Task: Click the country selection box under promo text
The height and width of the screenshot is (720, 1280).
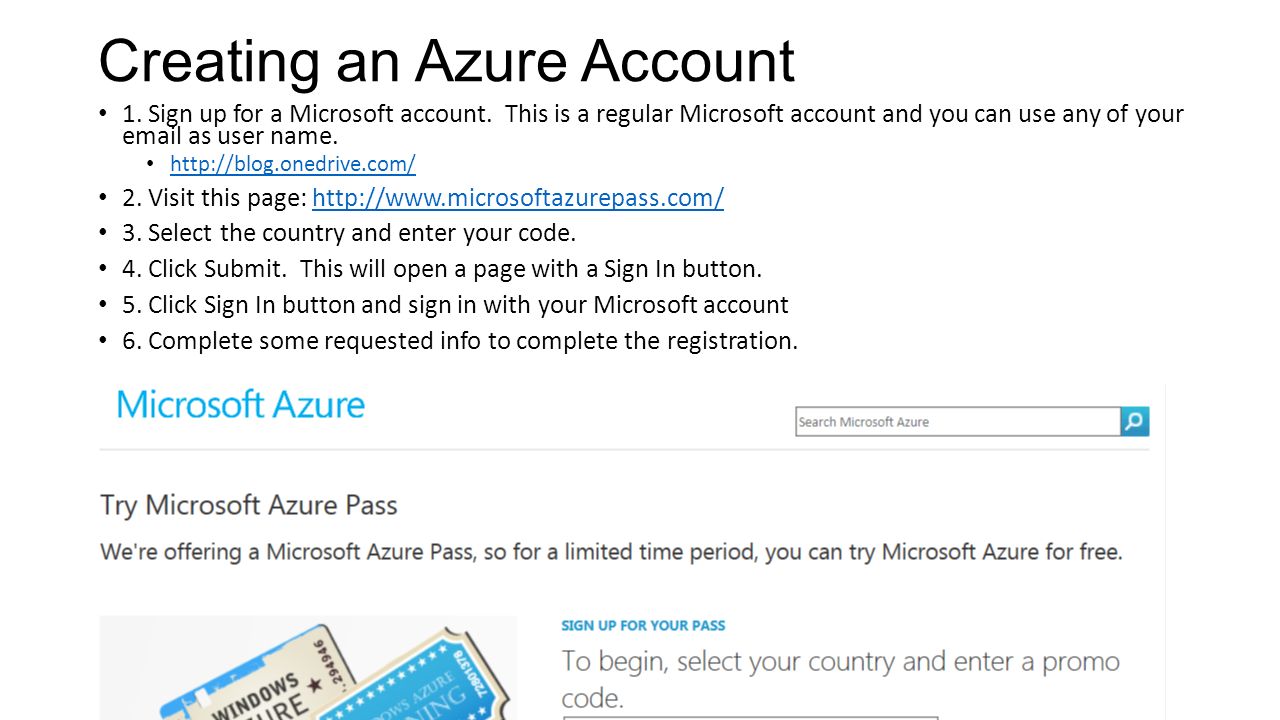Action: [x=750, y=717]
